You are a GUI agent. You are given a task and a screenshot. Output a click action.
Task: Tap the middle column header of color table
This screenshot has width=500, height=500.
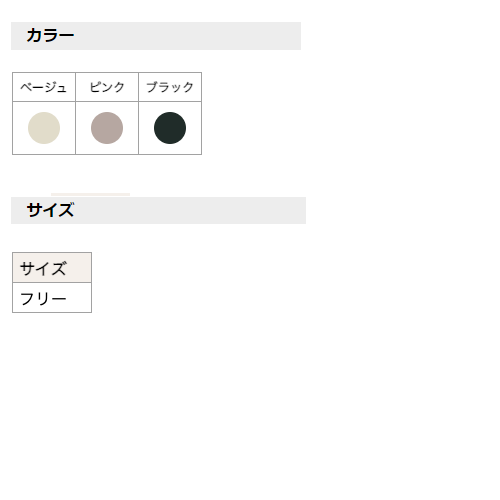[x=107, y=87]
